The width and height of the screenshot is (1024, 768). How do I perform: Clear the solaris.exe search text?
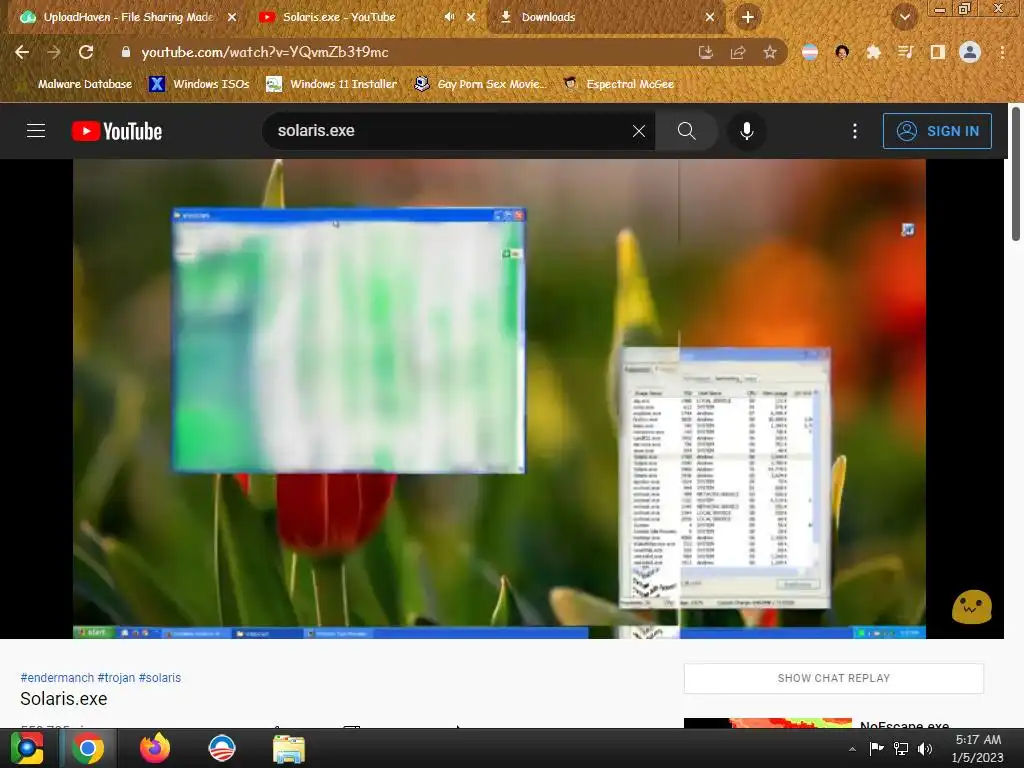[x=639, y=131]
